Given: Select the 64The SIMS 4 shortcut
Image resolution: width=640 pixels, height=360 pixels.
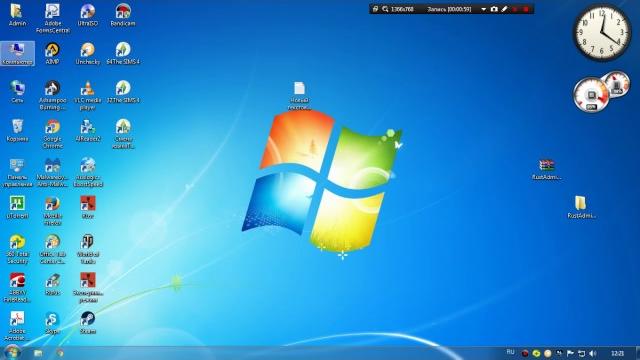Looking at the screenshot, I should coord(123,53).
